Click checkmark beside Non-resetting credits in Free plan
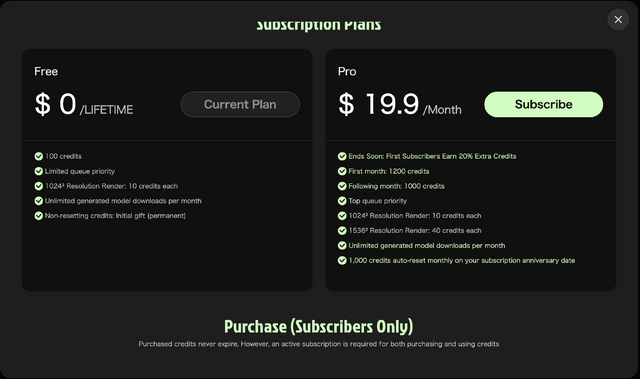Viewport: 640px width, 379px height. pyautogui.click(x=39, y=216)
